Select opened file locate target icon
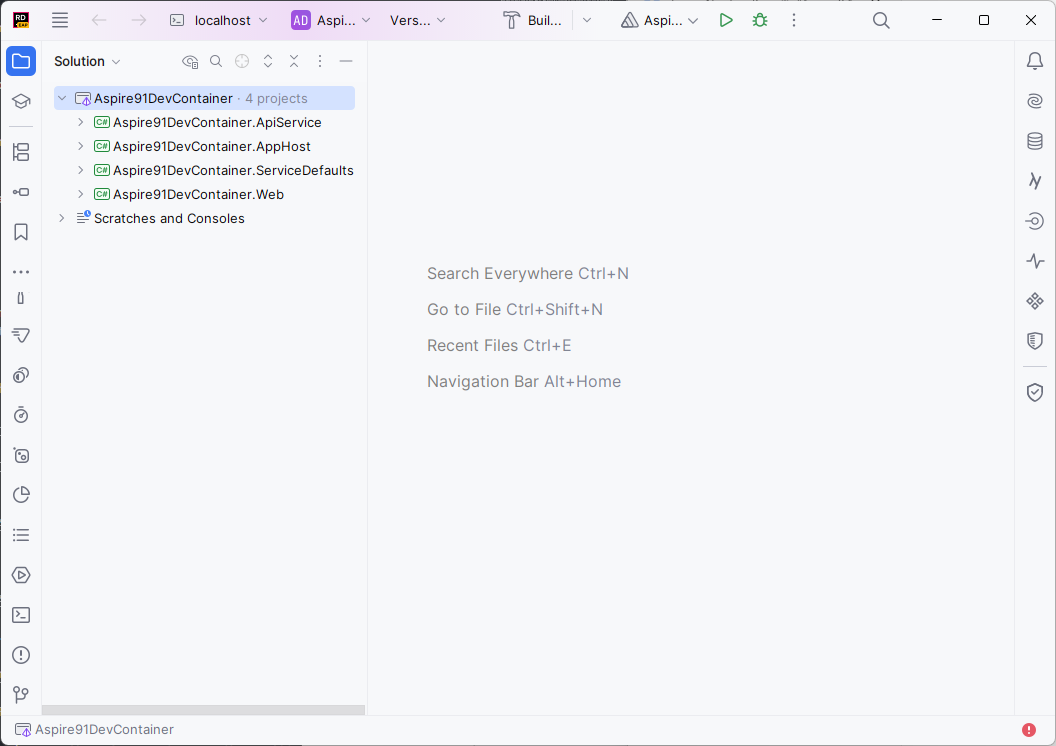Image resolution: width=1056 pixels, height=746 pixels. pos(242,61)
